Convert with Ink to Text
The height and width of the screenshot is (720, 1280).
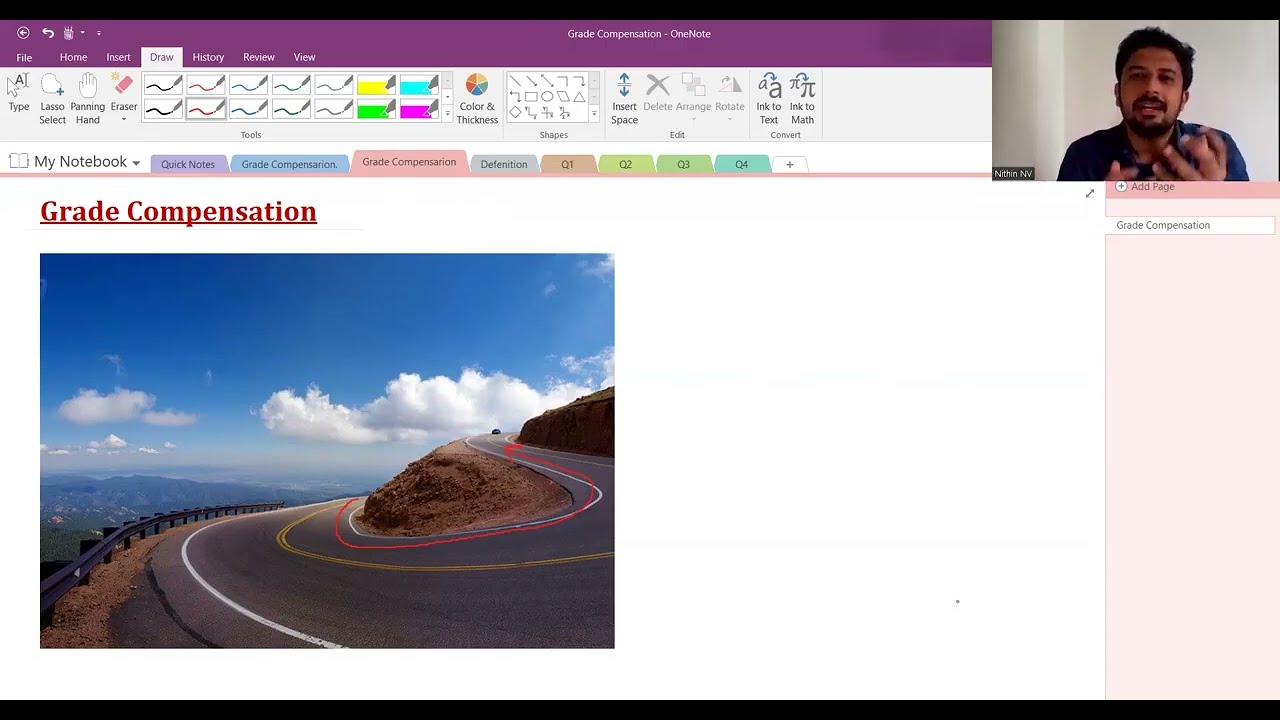click(x=769, y=99)
